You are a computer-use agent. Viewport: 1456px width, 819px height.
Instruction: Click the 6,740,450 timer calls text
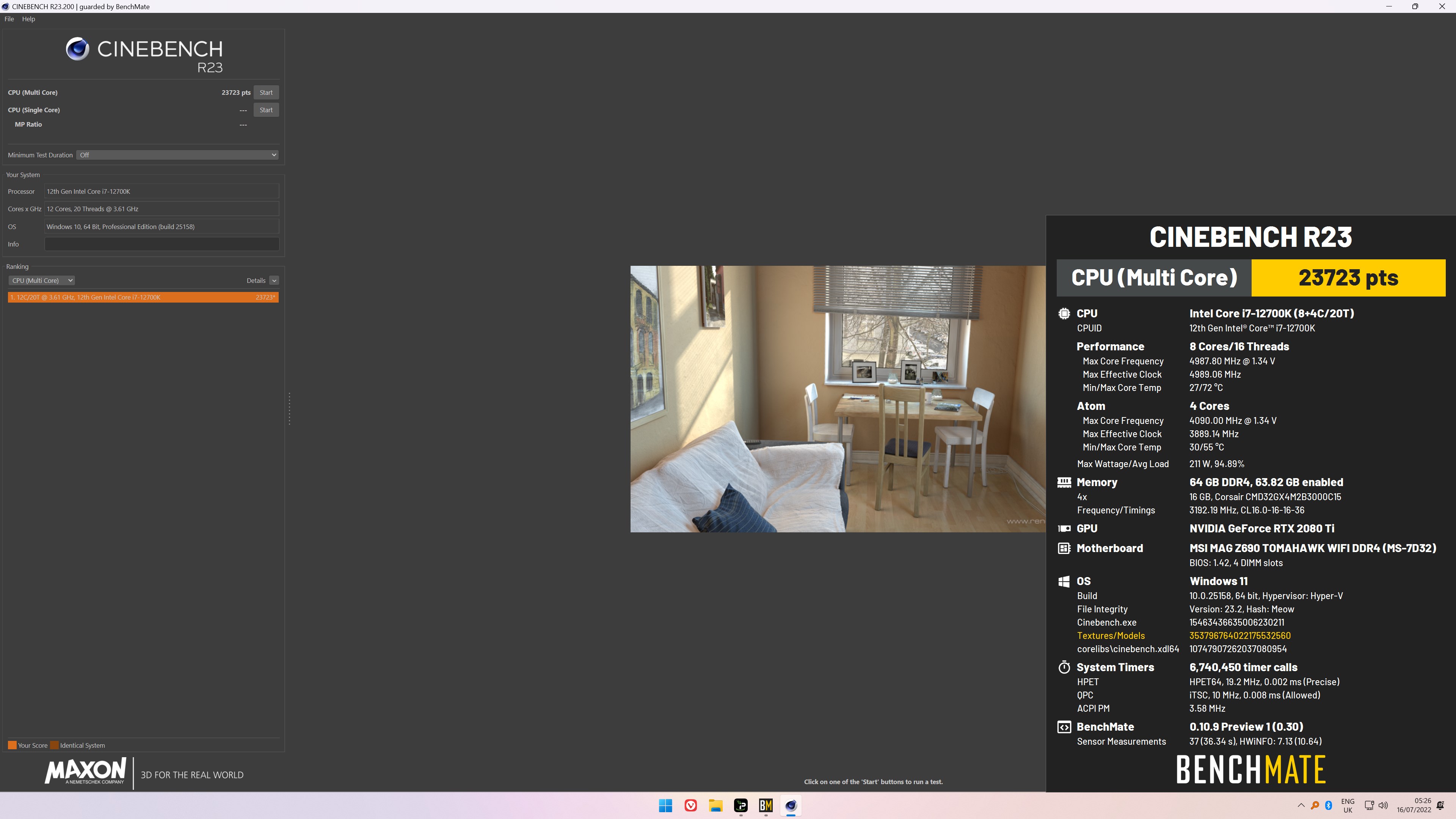(x=1243, y=667)
